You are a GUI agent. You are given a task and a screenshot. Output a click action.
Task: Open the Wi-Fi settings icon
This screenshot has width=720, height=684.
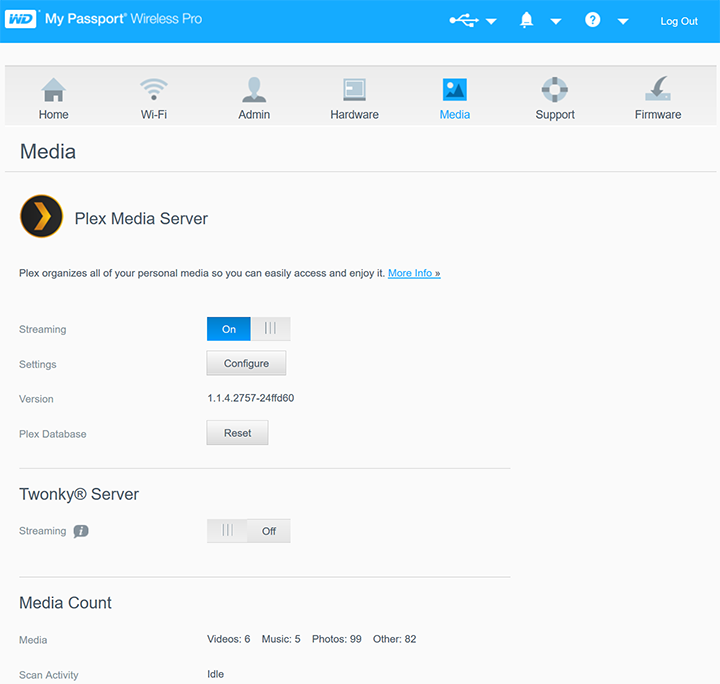coord(153,90)
